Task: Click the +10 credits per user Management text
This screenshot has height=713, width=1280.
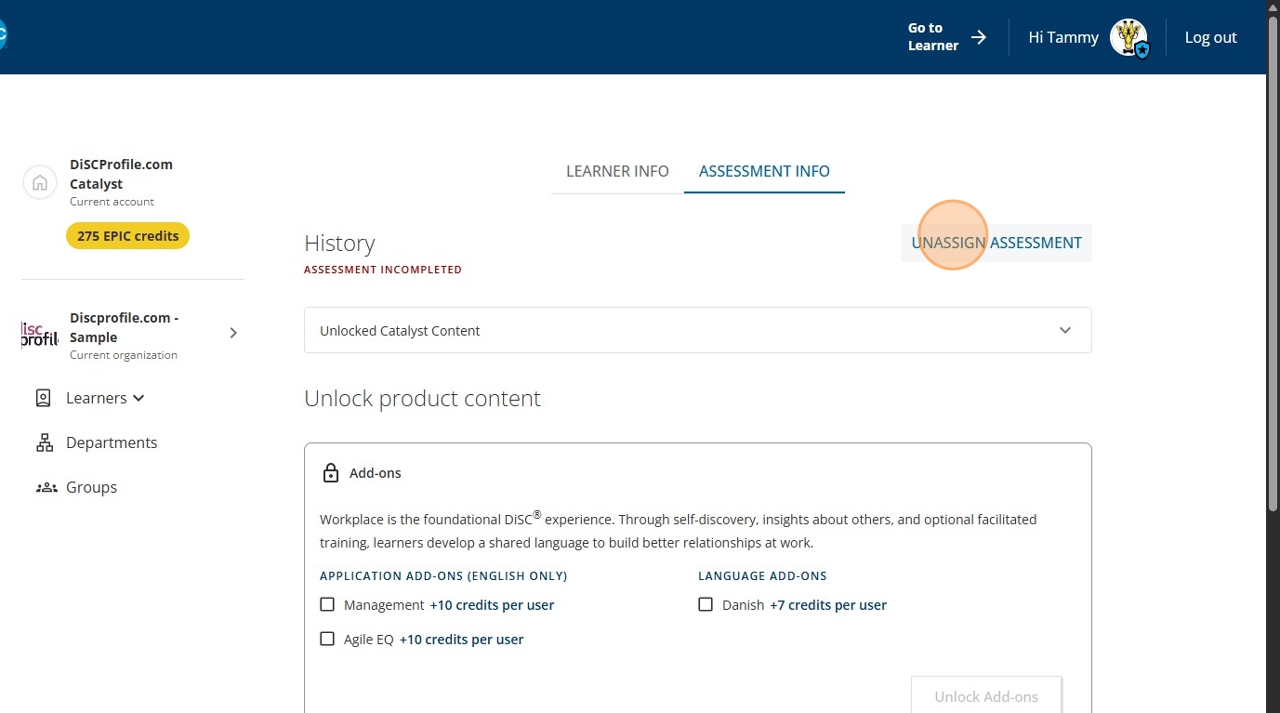Action: click(492, 605)
